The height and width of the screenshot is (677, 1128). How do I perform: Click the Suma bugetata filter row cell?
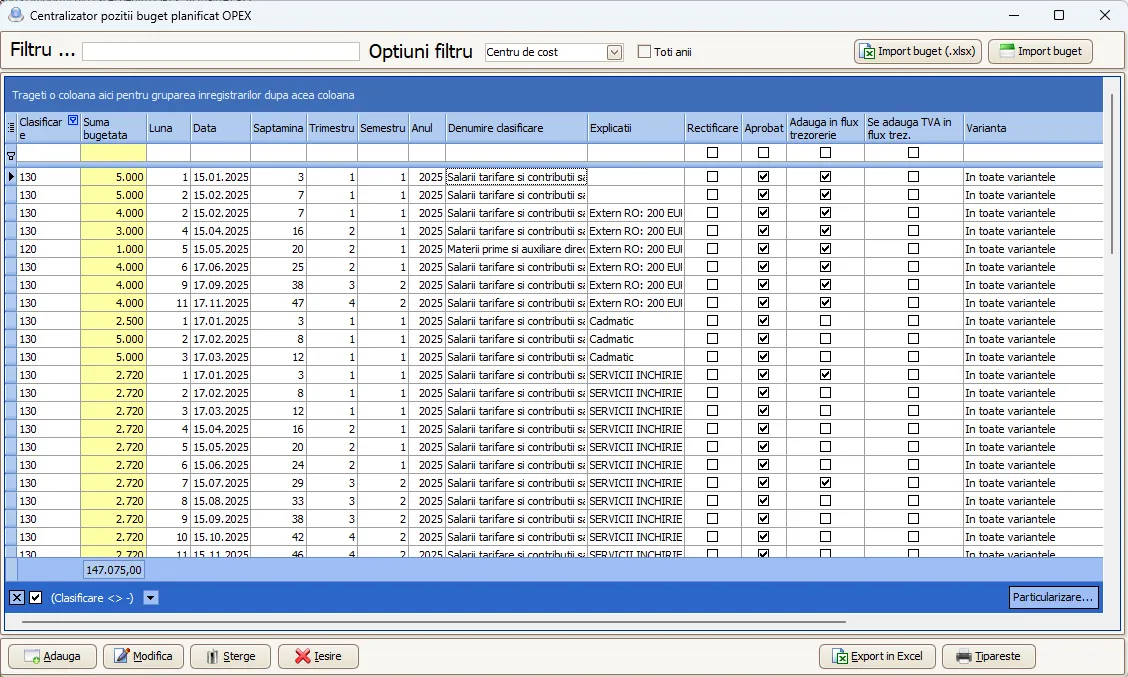114,153
